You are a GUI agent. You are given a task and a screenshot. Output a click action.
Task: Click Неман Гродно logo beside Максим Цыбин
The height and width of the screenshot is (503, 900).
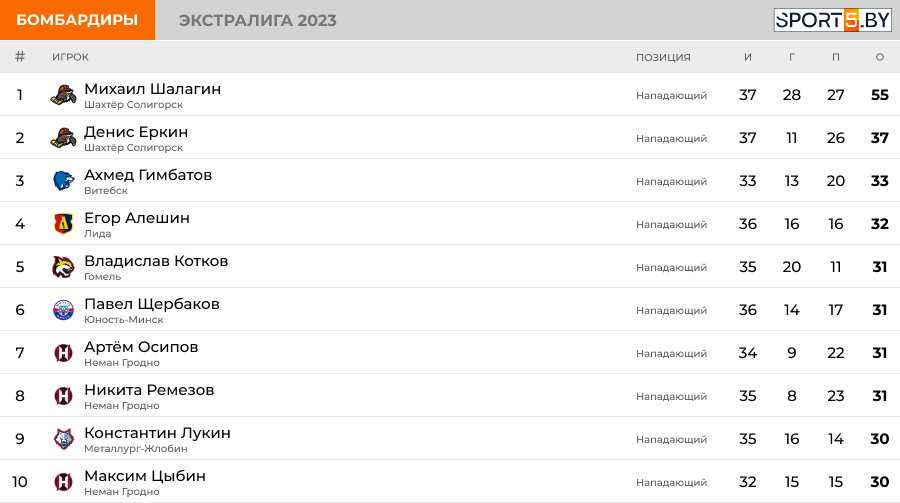(63, 482)
